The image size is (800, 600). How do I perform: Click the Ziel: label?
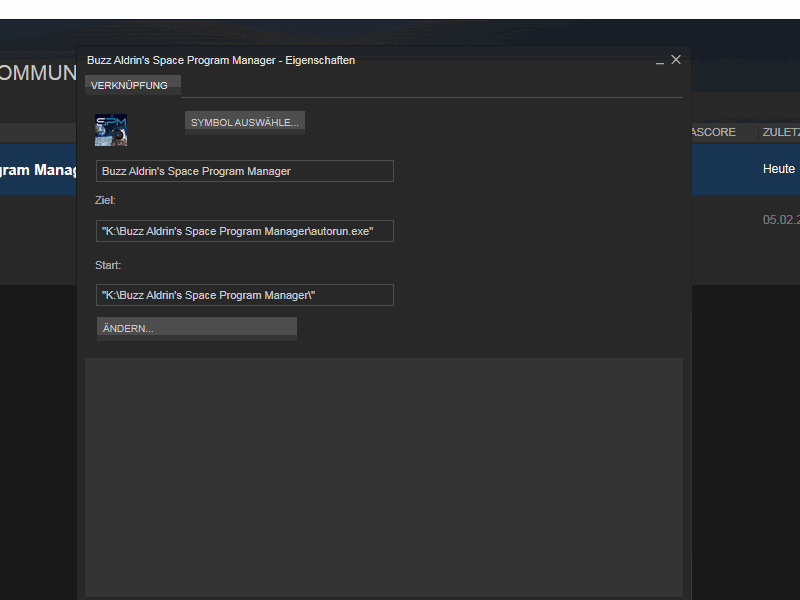[x=105, y=200]
